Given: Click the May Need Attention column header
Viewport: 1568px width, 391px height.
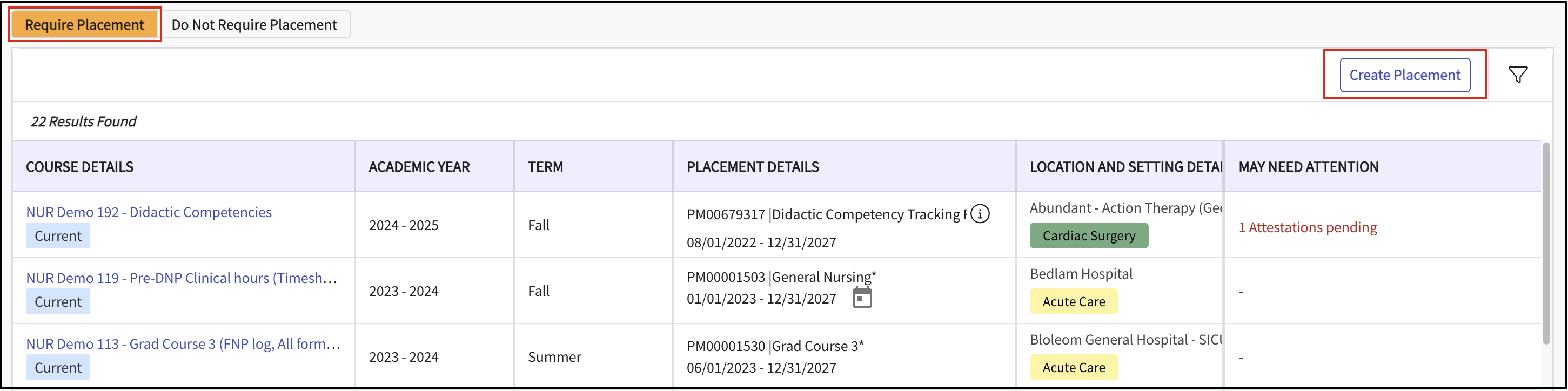Looking at the screenshot, I should click(1308, 167).
